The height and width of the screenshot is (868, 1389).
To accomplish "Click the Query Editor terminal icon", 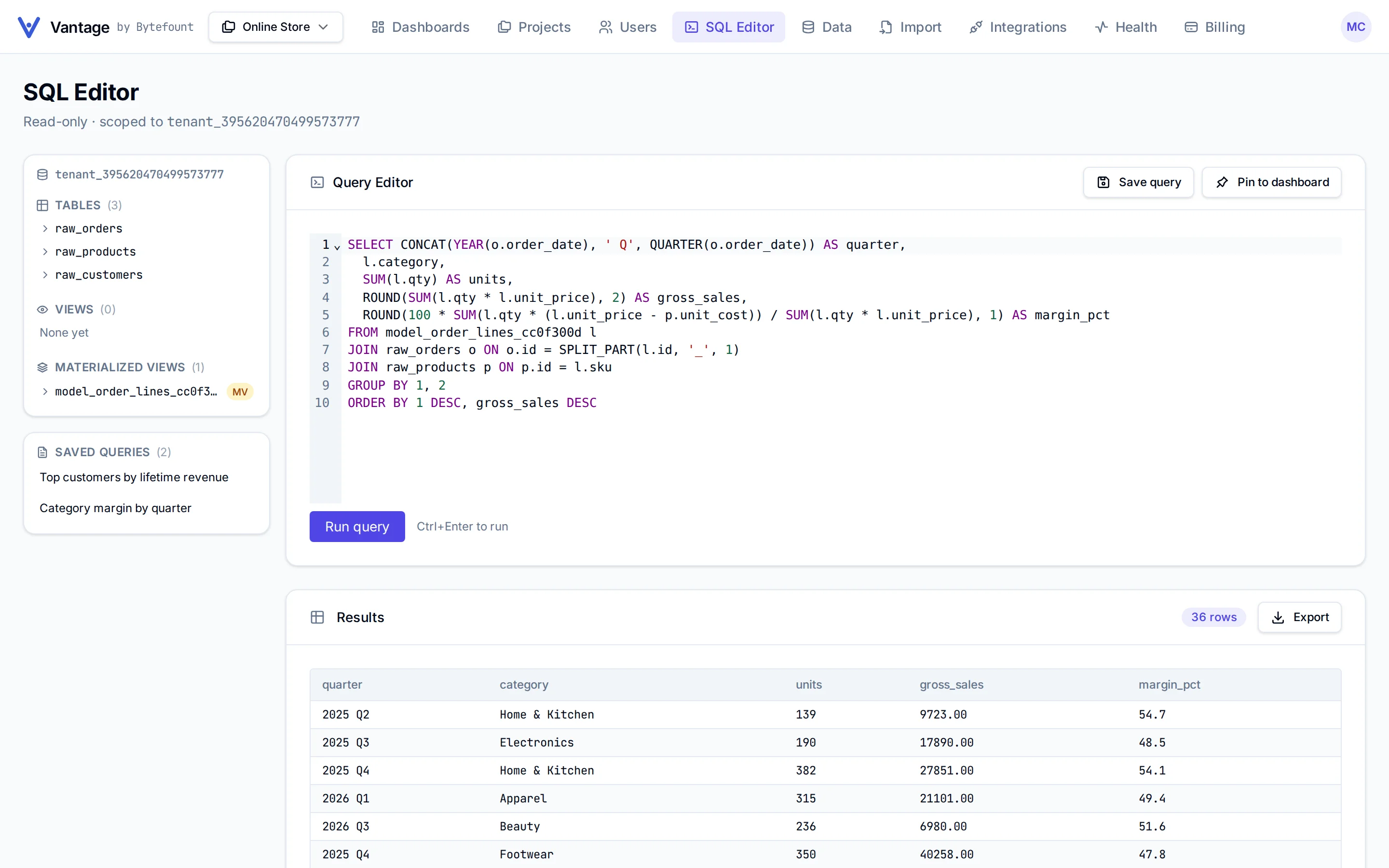I will pyautogui.click(x=317, y=183).
